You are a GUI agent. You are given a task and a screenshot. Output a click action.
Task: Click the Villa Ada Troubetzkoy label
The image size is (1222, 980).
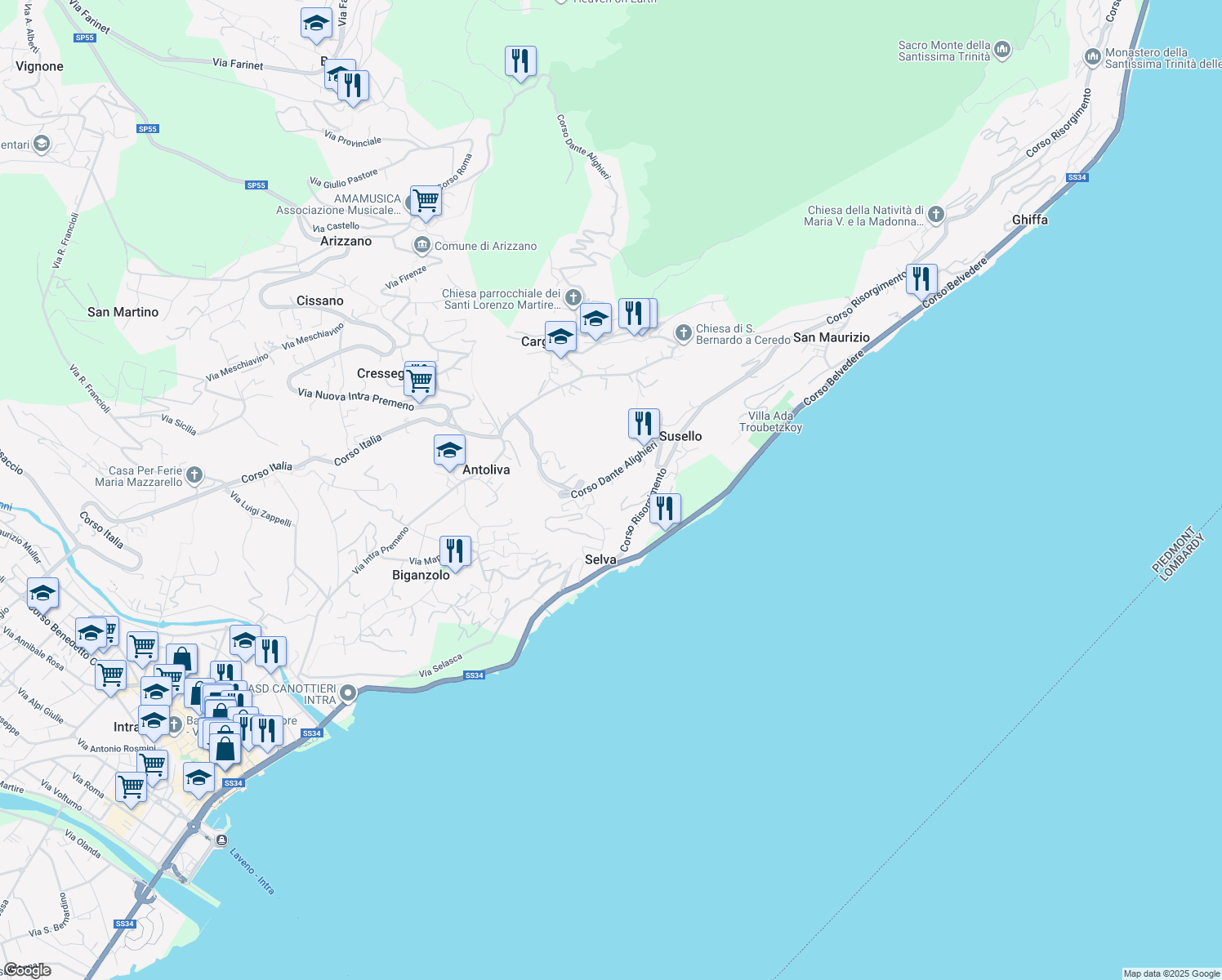[x=770, y=421]
